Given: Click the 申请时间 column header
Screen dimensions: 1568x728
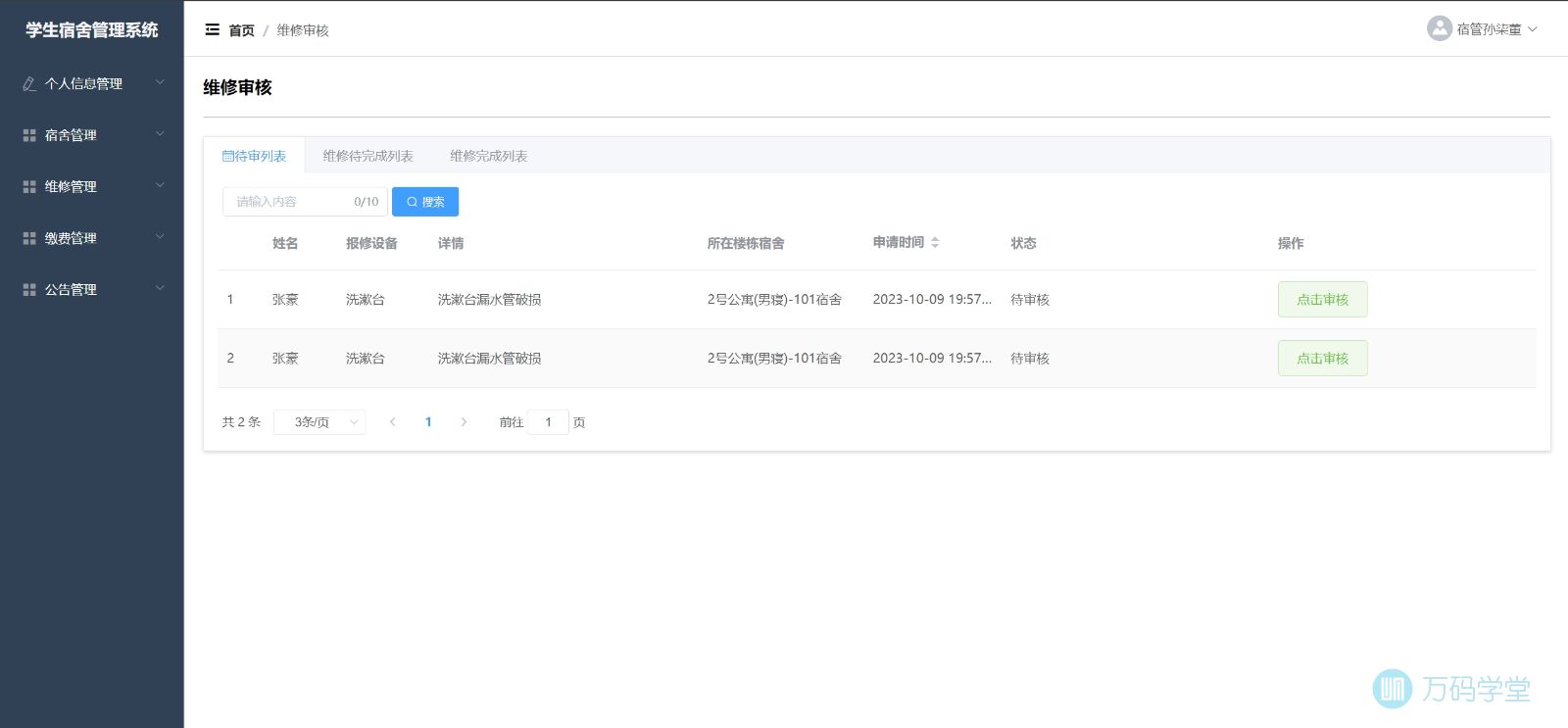Looking at the screenshot, I should coord(898,242).
